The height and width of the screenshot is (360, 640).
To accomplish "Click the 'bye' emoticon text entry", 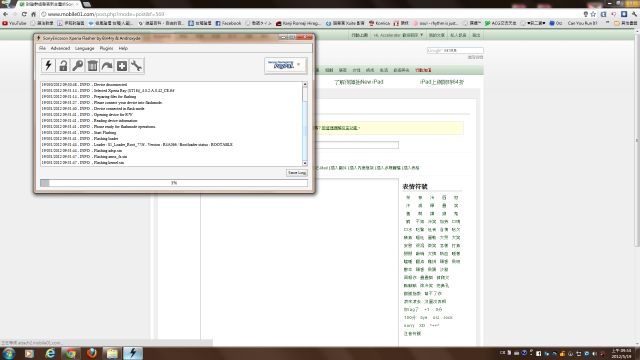I will click(424, 318).
